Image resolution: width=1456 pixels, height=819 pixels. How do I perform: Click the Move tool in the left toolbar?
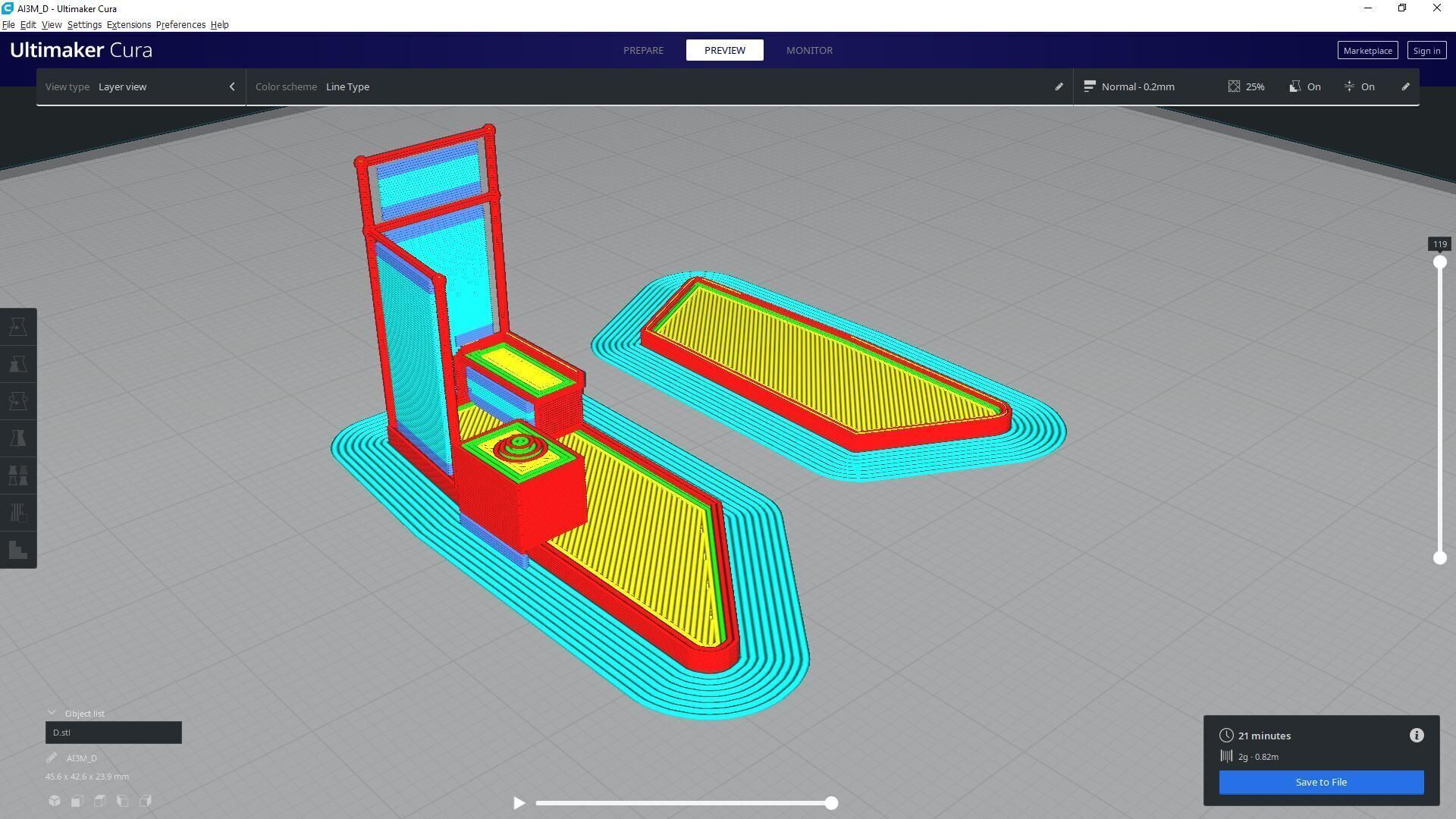(18, 327)
